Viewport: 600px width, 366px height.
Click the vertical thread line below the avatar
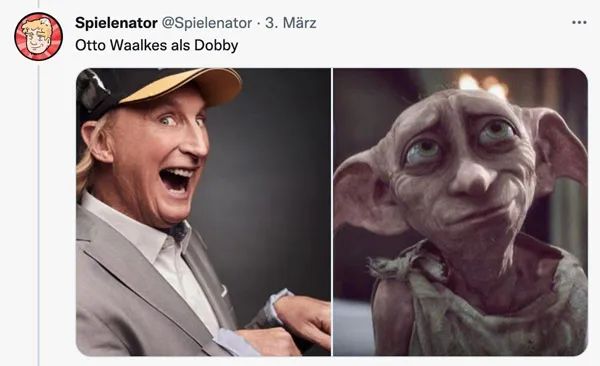point(38,214)
